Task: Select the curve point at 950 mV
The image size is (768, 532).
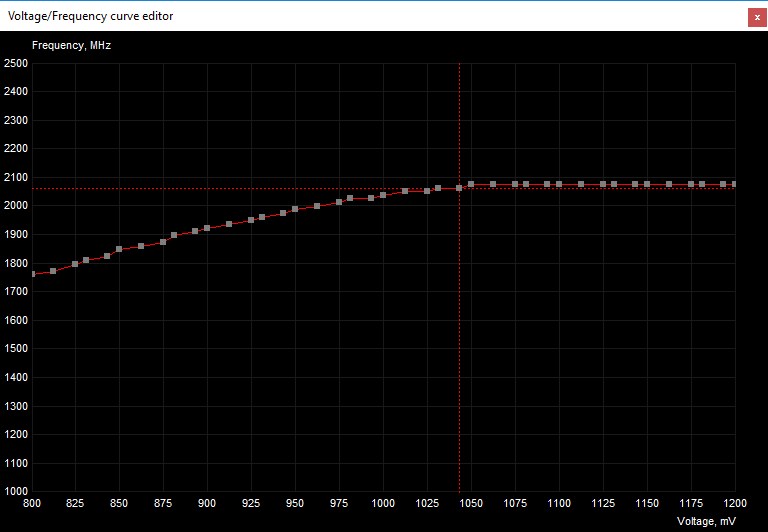Action: point(295,209)
